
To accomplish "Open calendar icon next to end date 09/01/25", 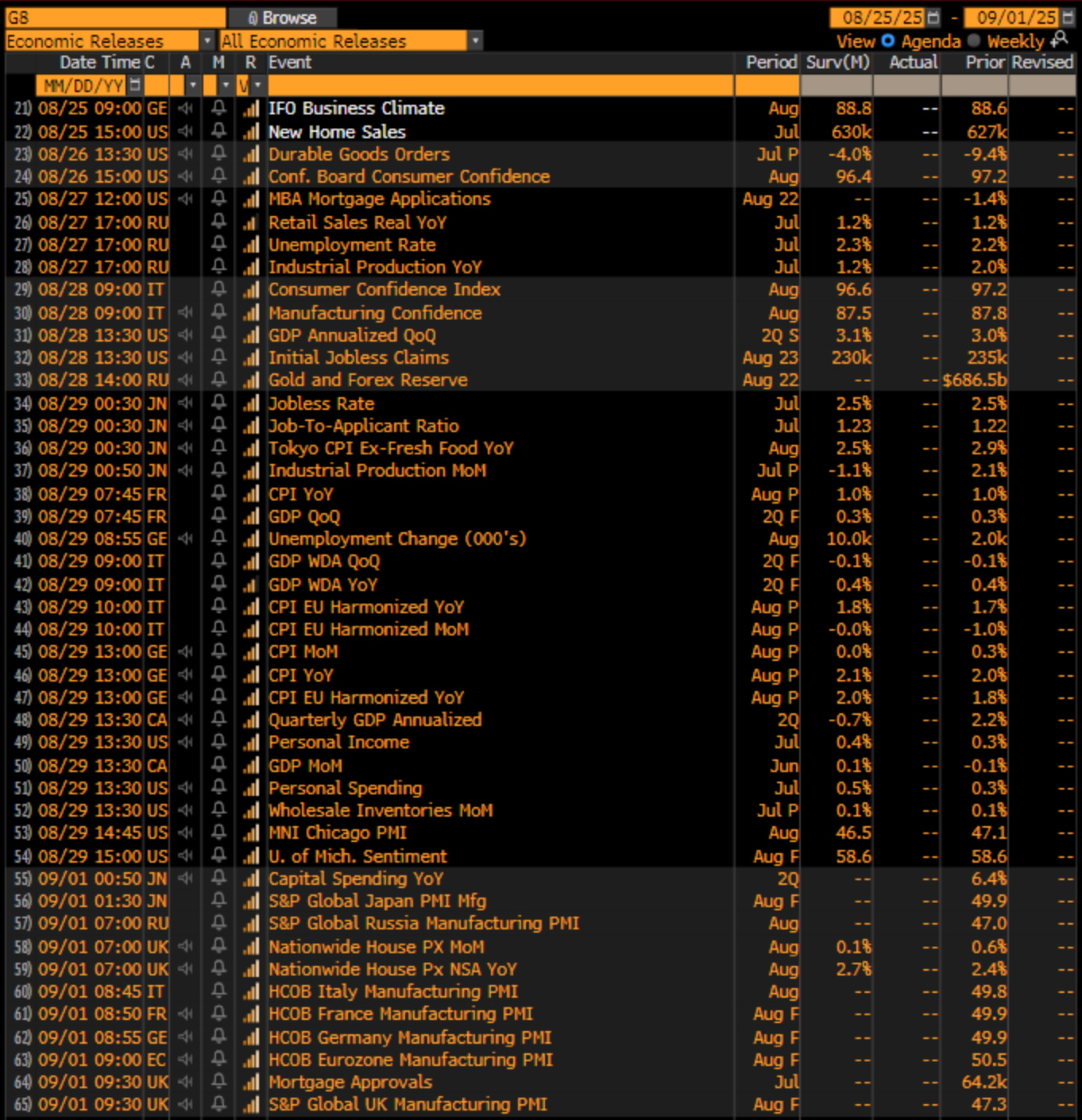I will click(x=1067, y=17).
